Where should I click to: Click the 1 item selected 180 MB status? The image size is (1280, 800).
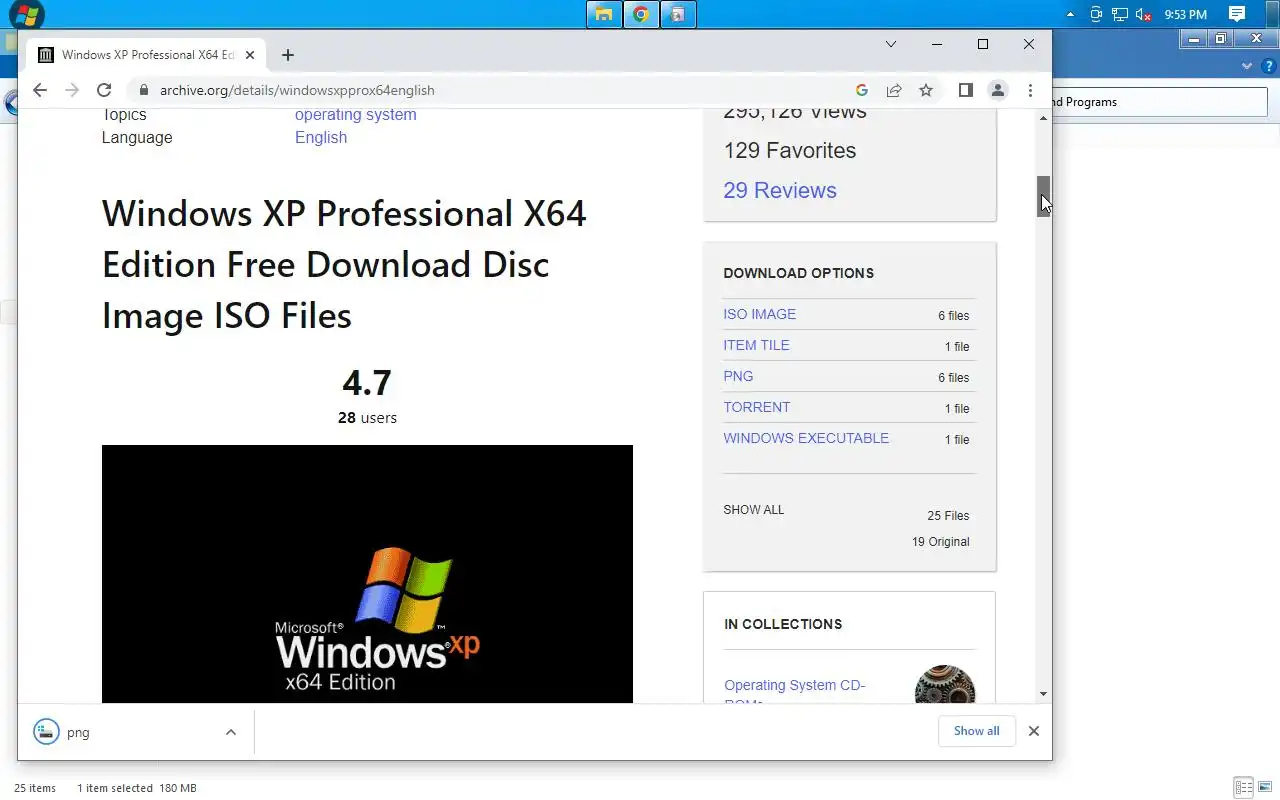pyautogui.click(x=137, y=788)
